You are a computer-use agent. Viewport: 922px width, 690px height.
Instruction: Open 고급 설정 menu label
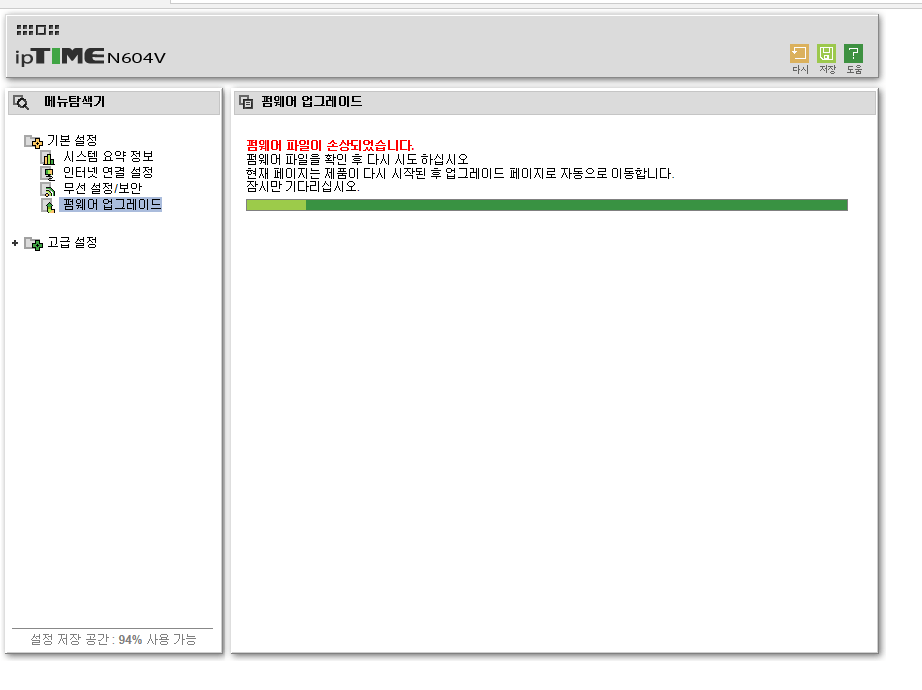click(72, 242)
